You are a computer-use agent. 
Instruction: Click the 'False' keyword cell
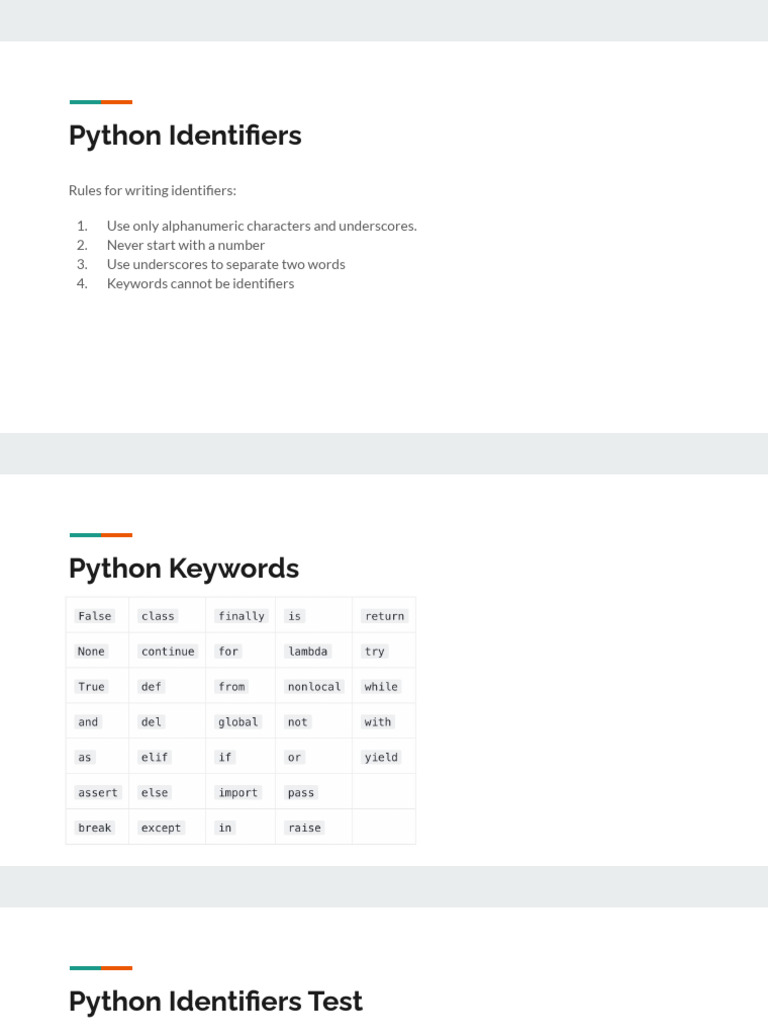(95, 616)
